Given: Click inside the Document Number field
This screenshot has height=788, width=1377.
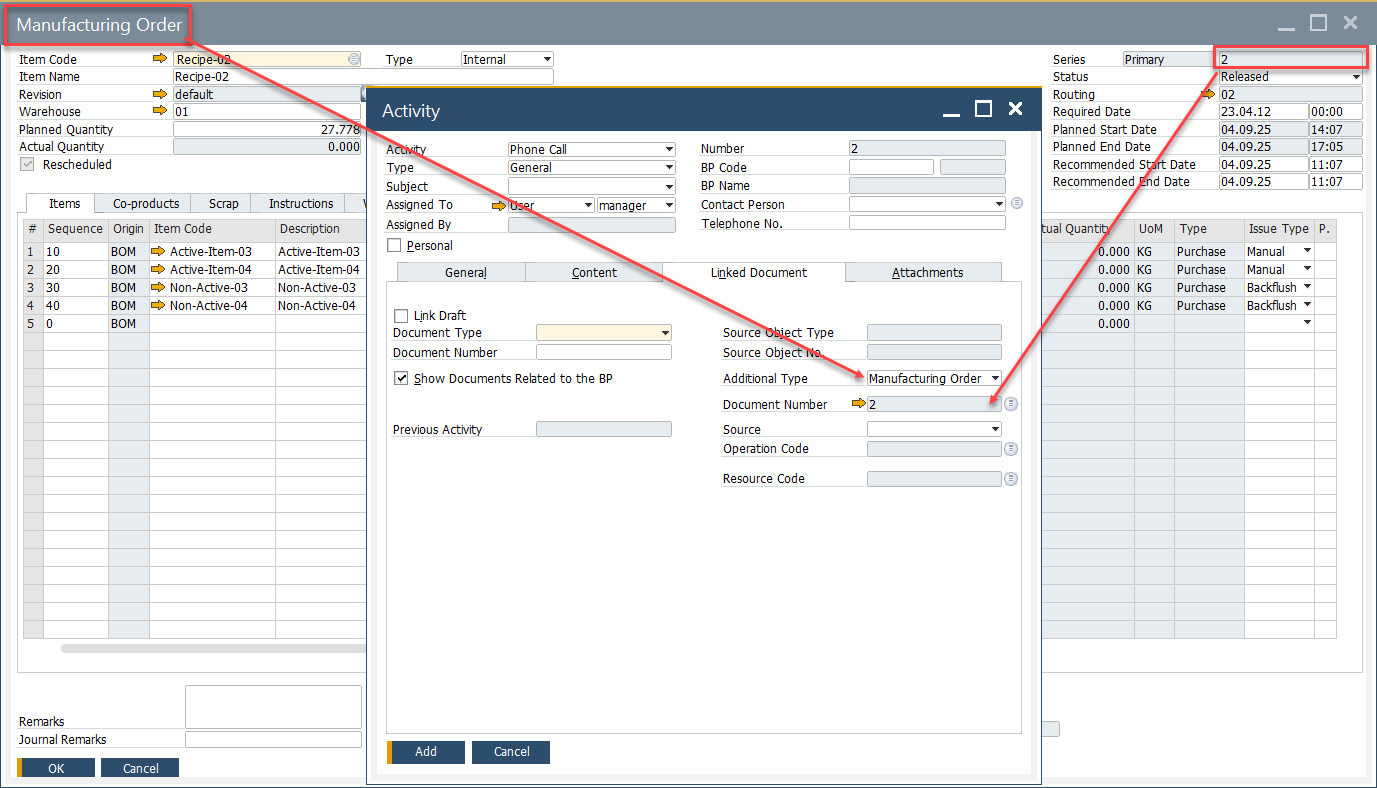Looking at the screenshot, I should point(603,352).
